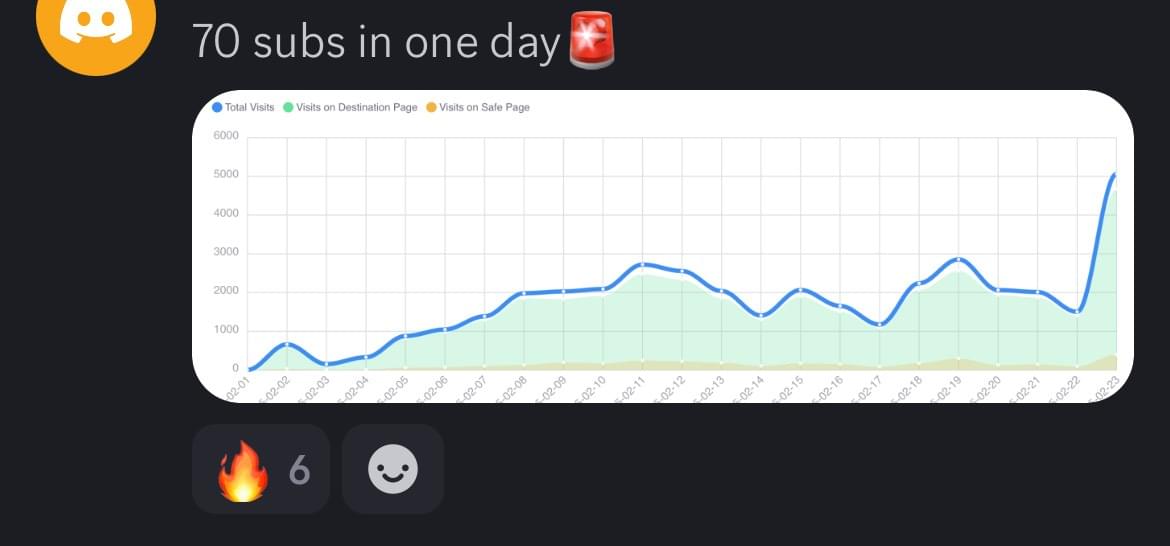Click the 02-19 peak data point
The width and height of the screenshot is (1170, 546).
(x=959, y=260)
